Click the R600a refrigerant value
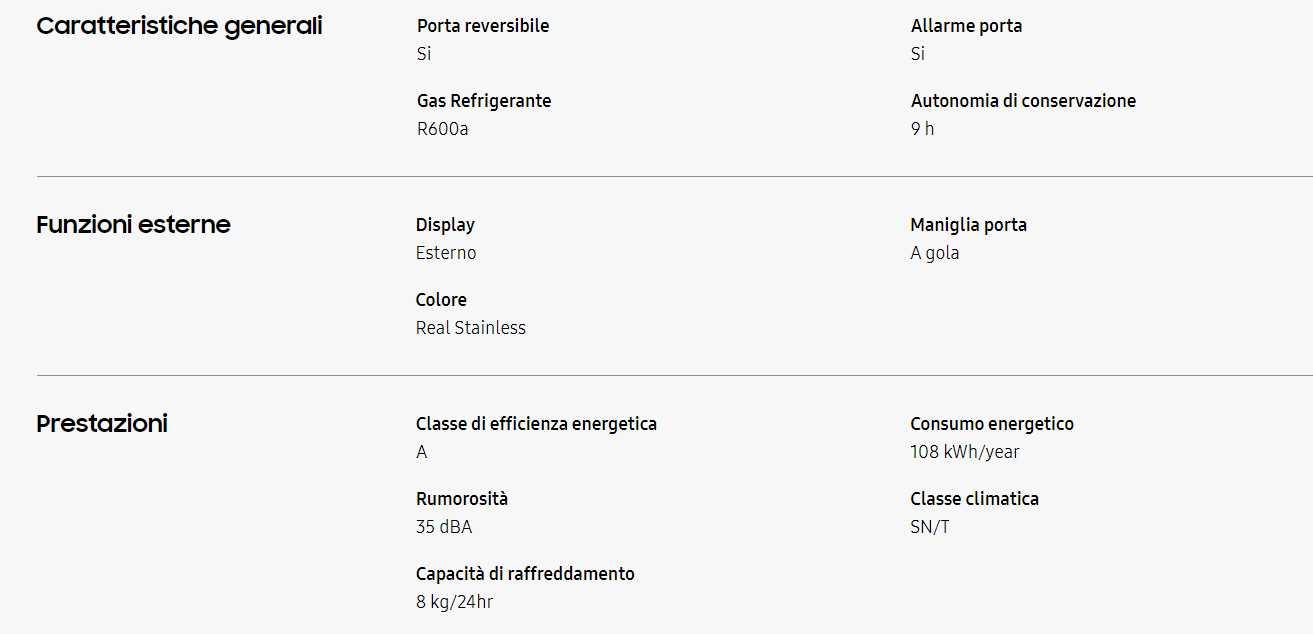The image size is (1313, 634). [x=442, y=129]
